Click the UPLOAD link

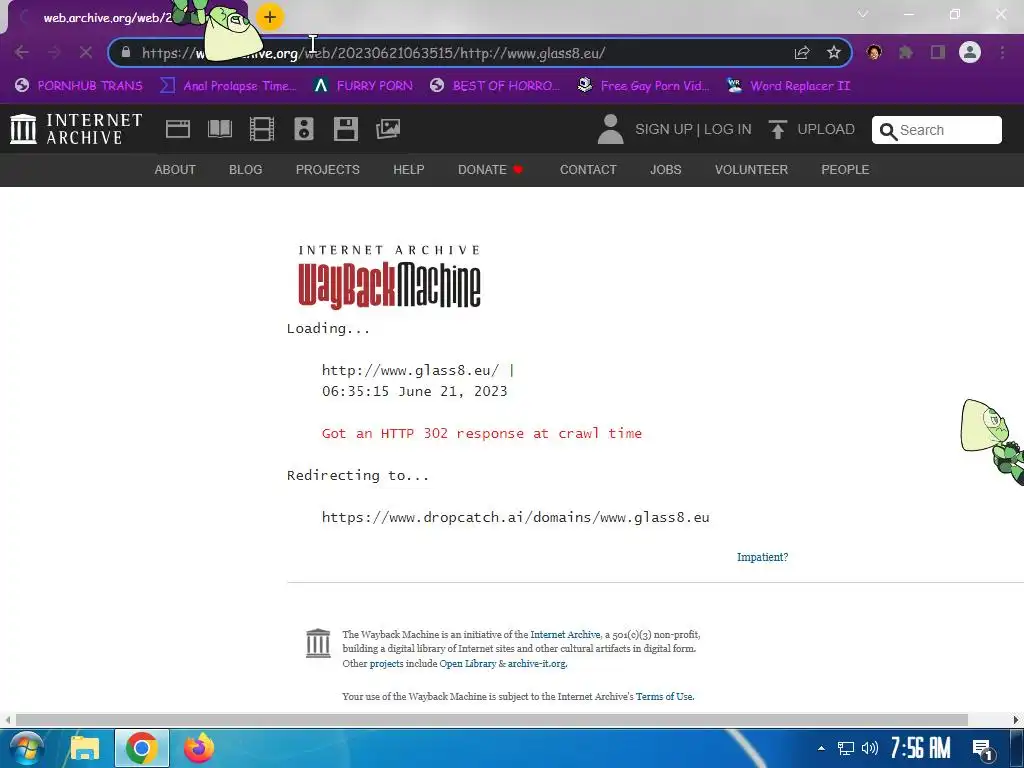[825, 129]
